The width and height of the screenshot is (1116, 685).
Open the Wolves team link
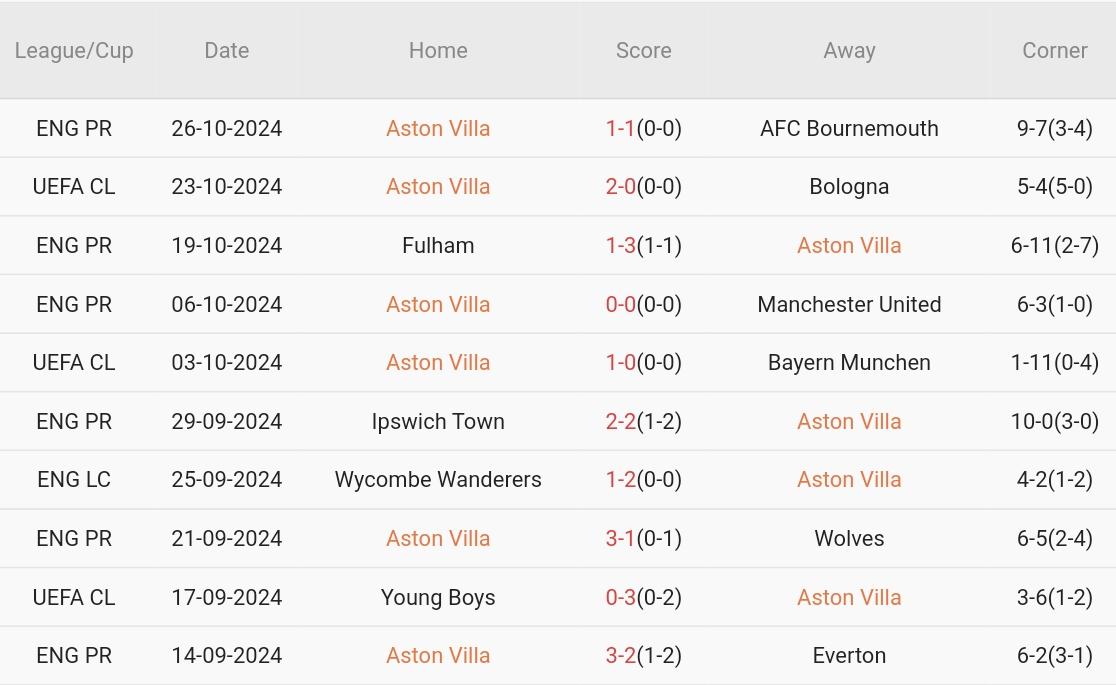click(849, 539)
